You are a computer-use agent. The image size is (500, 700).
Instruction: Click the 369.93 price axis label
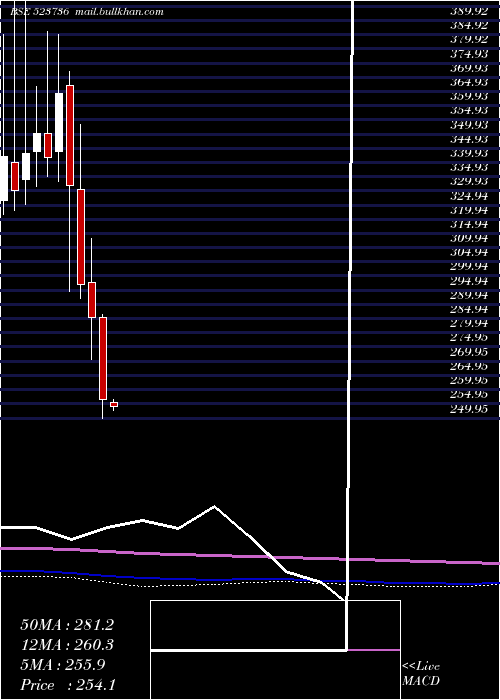coord(469,68)
